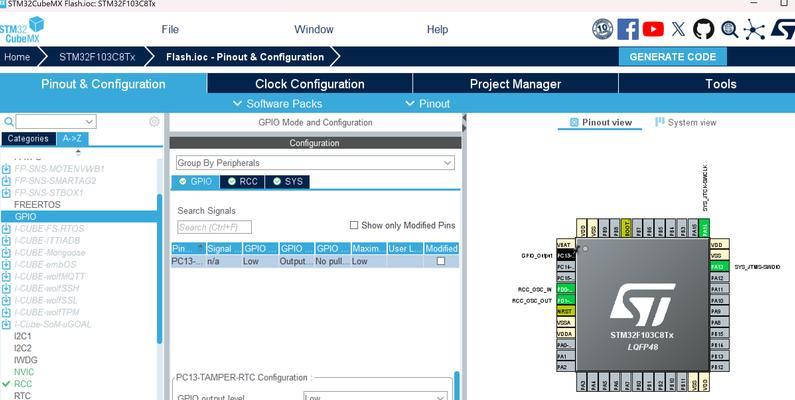Click download icon next to I-CUBE-wolfTPM
Image resolution: width=795 pixels, height=400 pixels.
pyautogui.click(x=6, y=312)
